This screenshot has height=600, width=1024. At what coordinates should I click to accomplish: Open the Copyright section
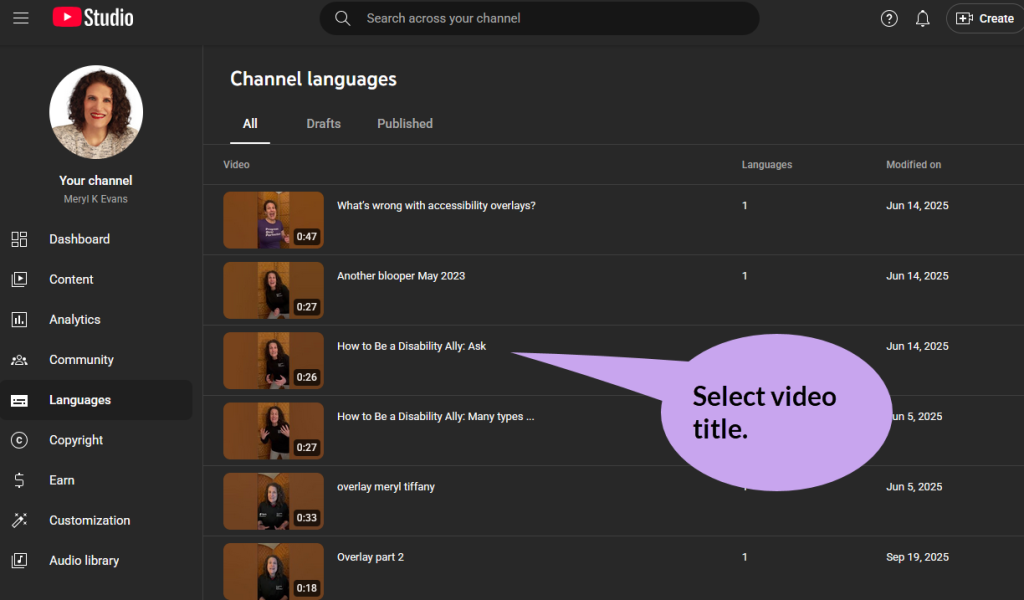[x=78, y=440]
